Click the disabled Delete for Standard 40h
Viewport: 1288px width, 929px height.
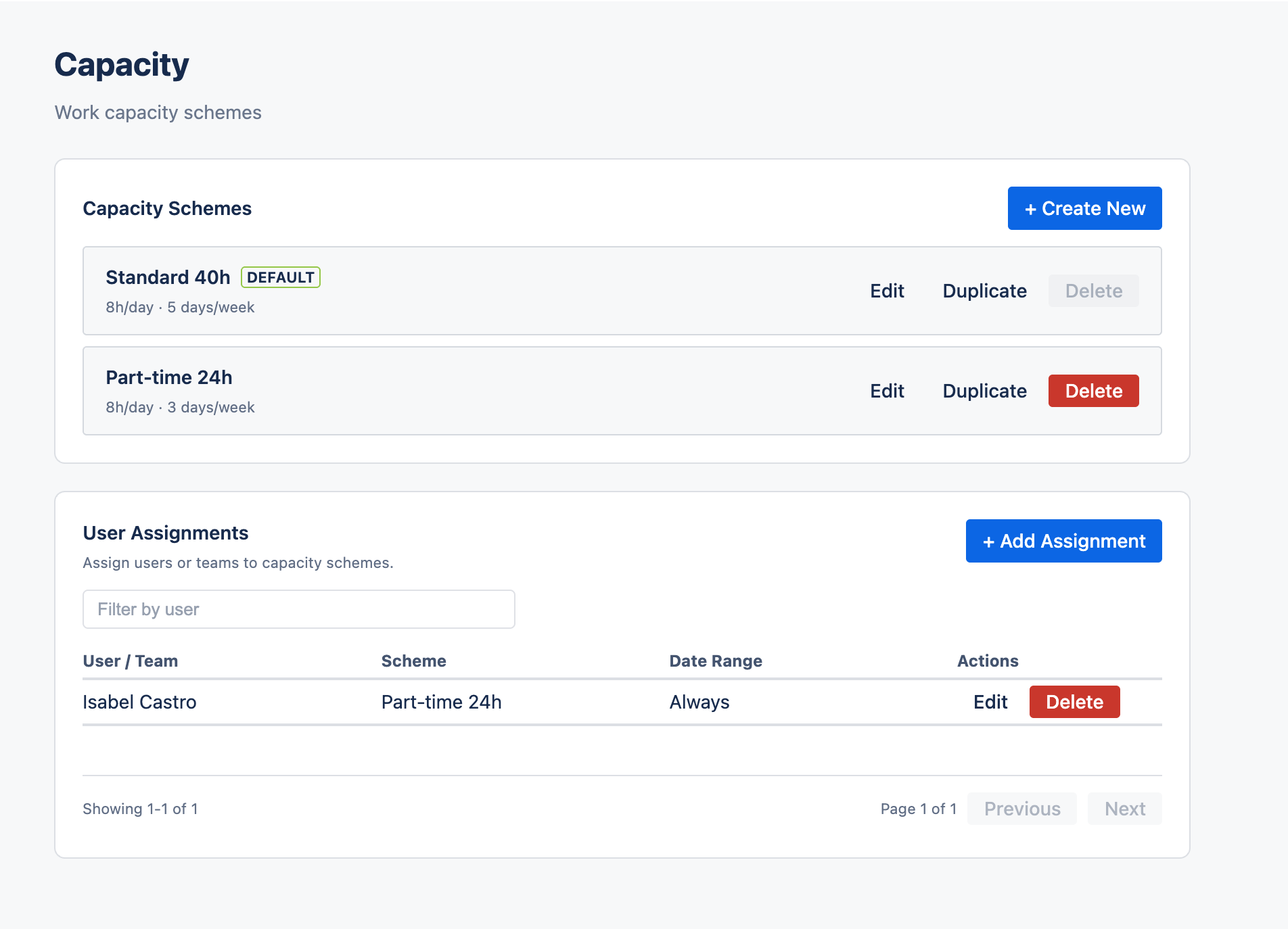(x=1094, y=291)
